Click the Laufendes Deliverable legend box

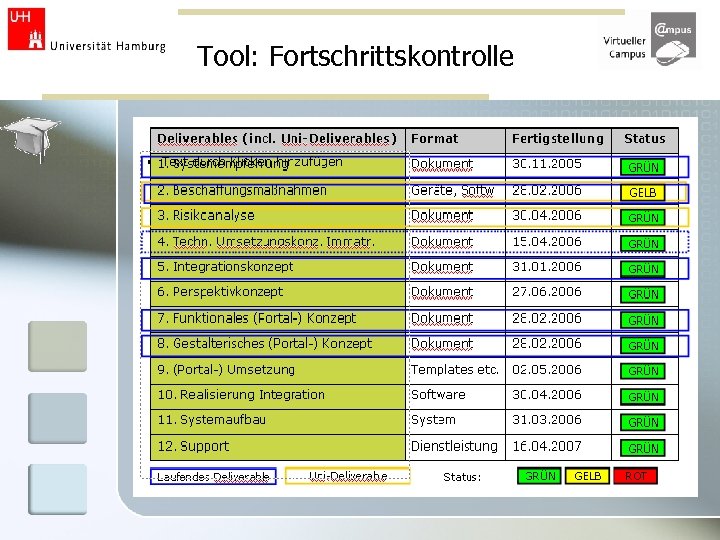click(x=213, y=477)
